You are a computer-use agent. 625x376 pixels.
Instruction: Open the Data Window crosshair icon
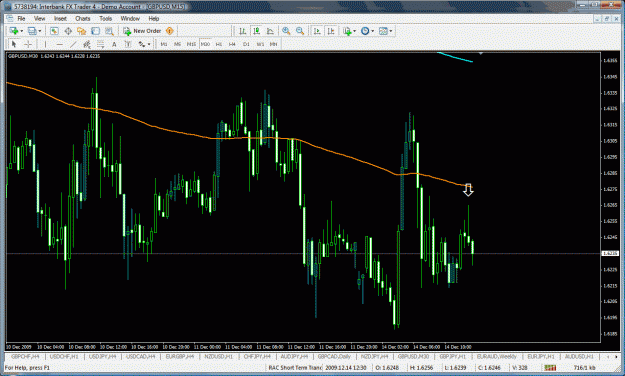68,31
